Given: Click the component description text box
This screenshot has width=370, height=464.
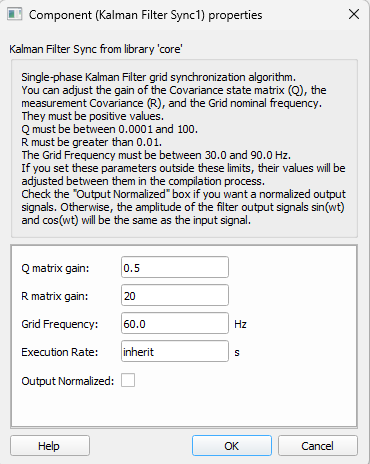Looking at the screenshot, I should [184, 149].
